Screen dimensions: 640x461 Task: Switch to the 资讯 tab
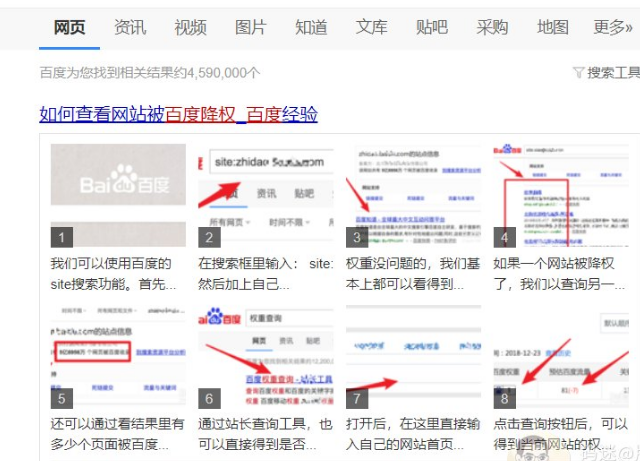(x=130, y=27)
